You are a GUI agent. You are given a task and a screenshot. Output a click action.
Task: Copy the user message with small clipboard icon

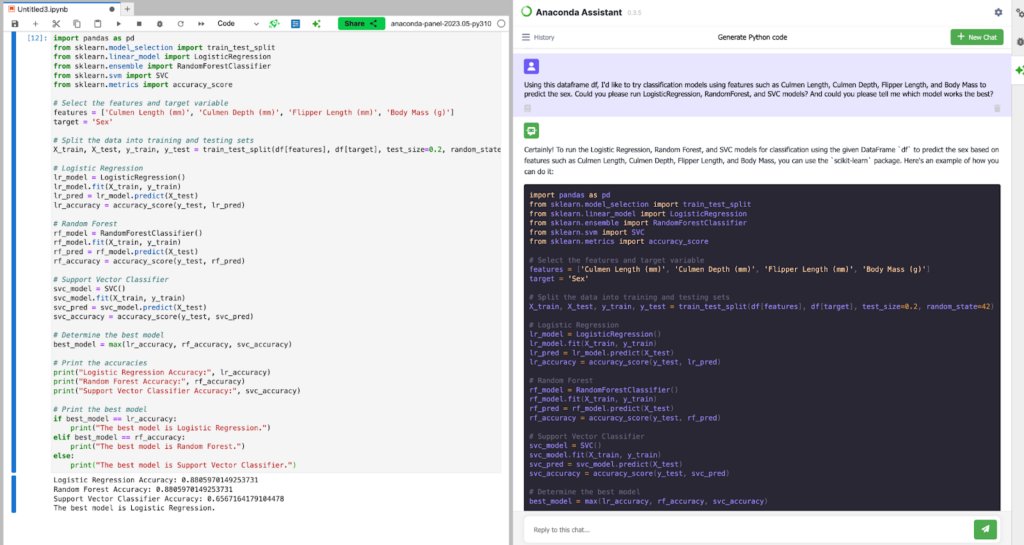click(528, 108)
